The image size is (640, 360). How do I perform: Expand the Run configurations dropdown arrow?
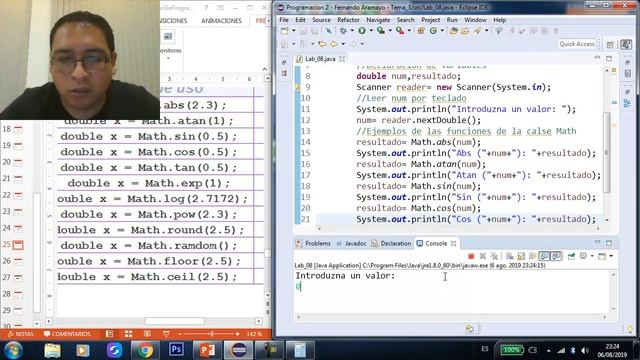pyautogui.click(x=371, y=31)
